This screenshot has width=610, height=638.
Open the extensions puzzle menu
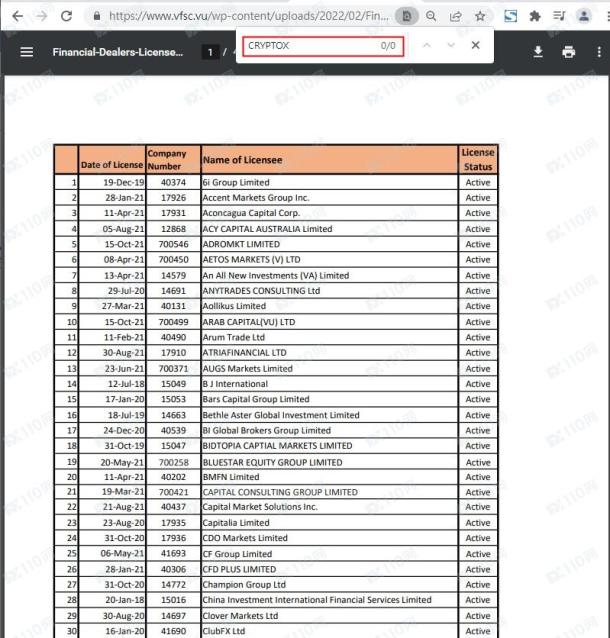[x=535, y=16]
